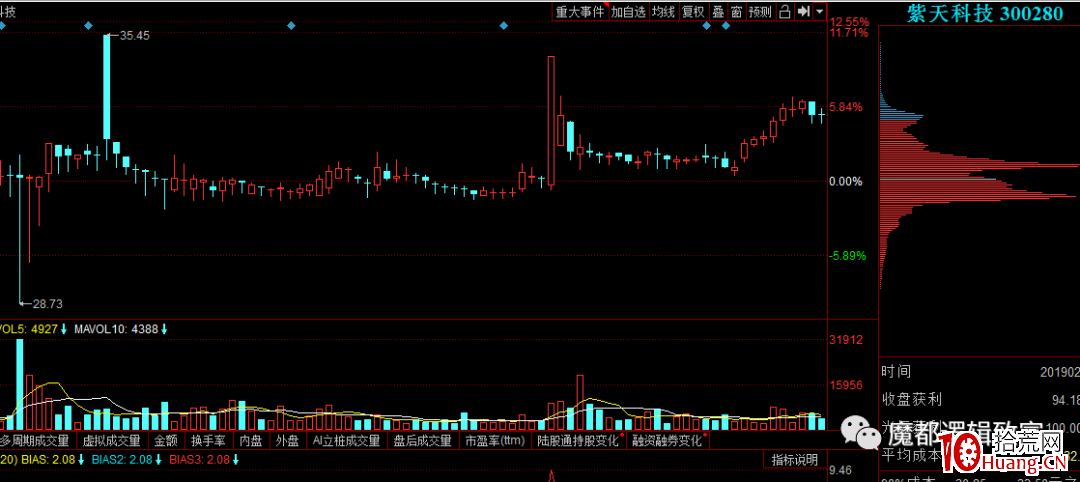Screen dimensions: 1080x482
Task: Click the 11.71% axis label
Action: 850,32
